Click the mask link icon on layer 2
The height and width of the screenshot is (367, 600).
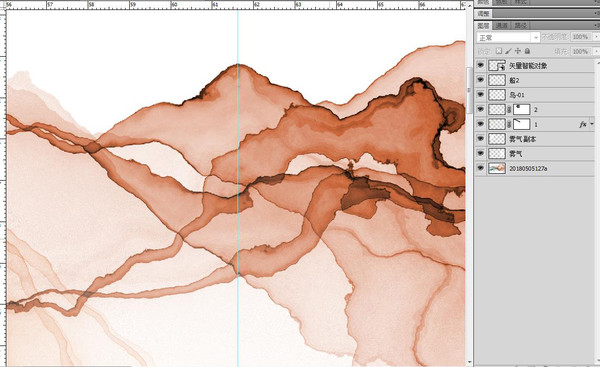509,110
